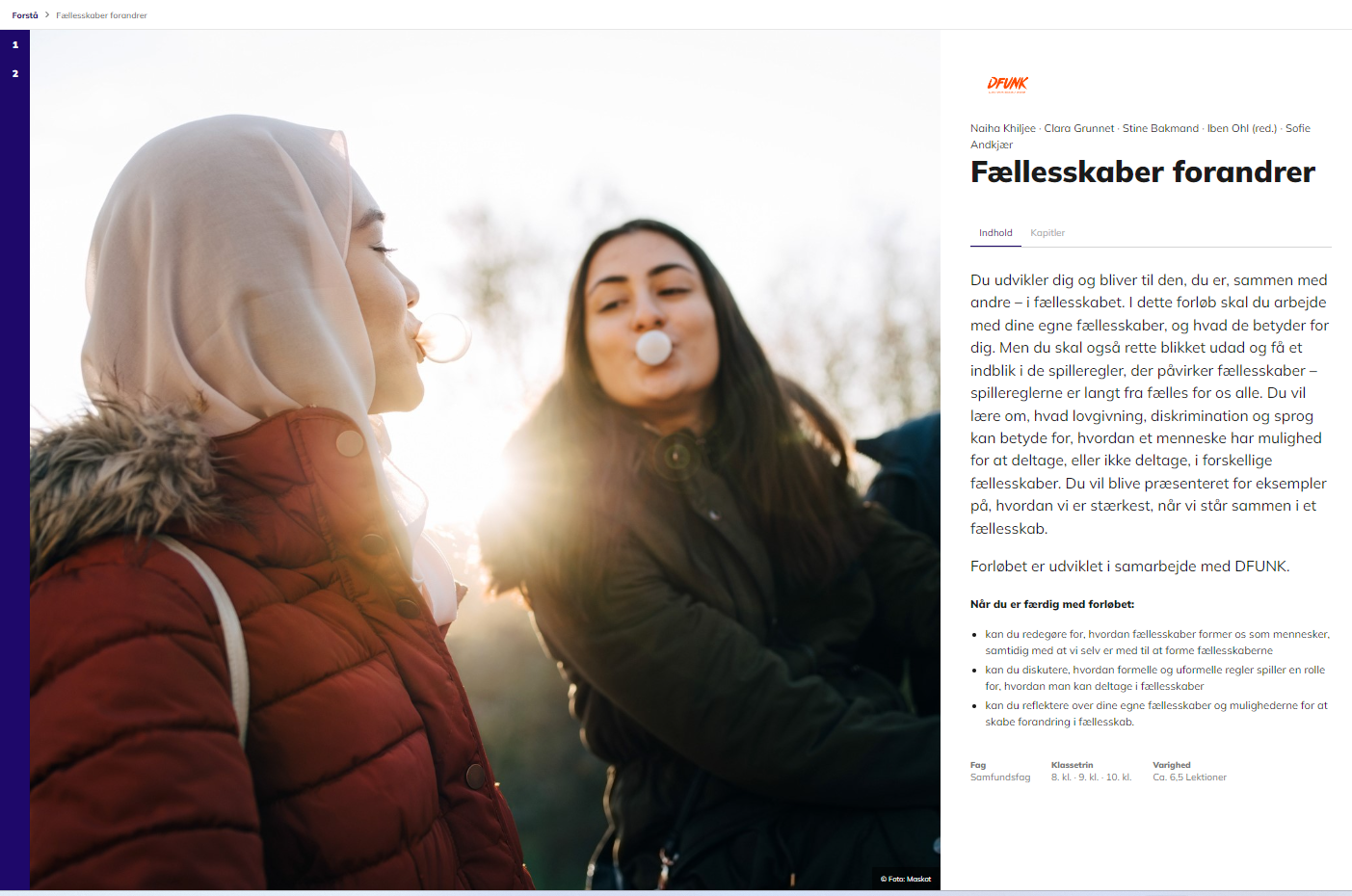The image size is (1352, 896).
Task: Click the 9. kl. grade label
Action: [x=1088, y=777]
